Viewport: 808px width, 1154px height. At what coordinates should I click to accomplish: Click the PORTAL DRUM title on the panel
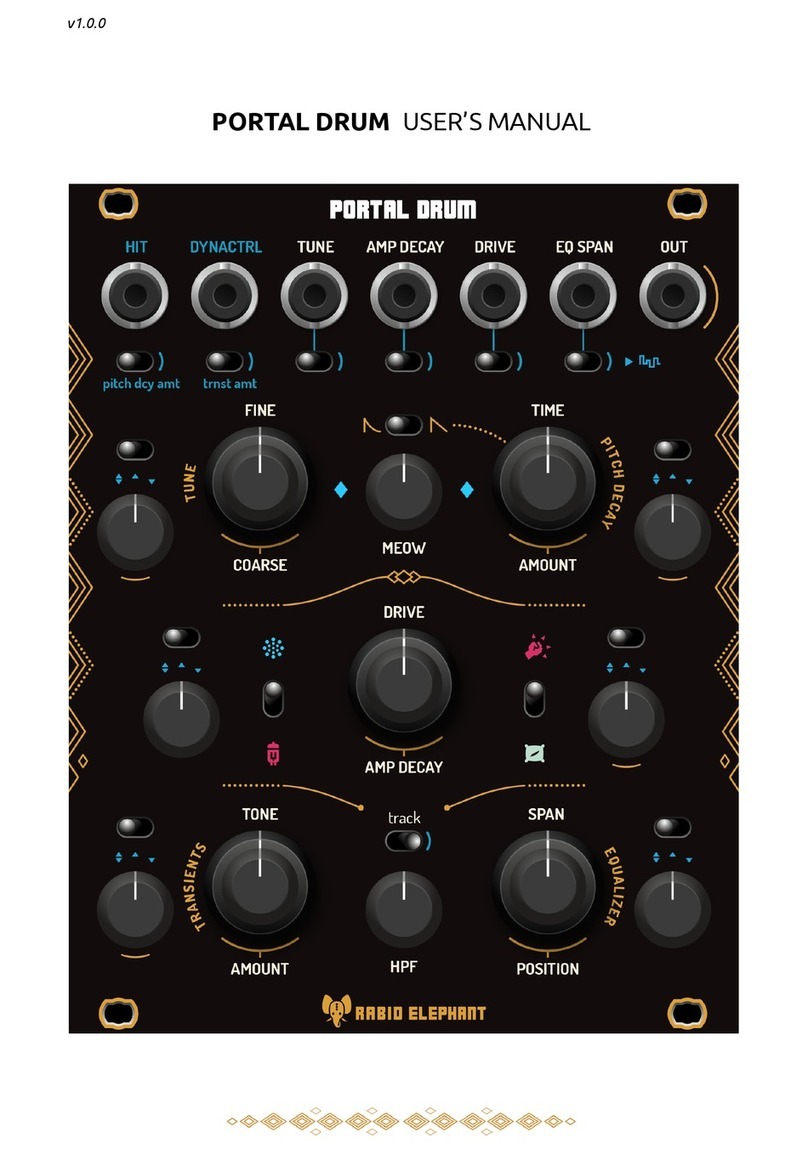403,210
